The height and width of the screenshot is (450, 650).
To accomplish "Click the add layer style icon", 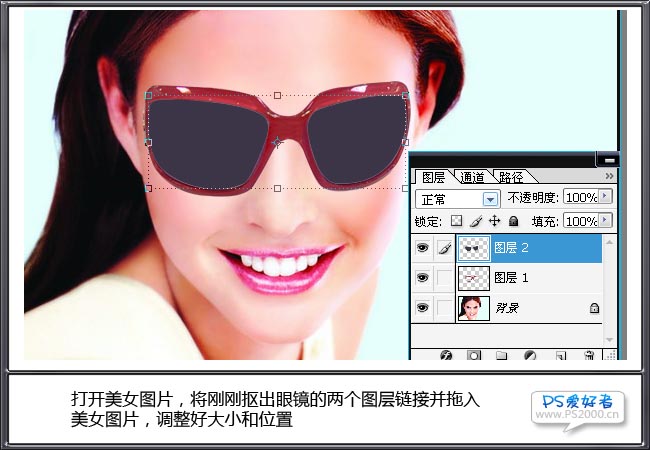I will click(x=447, y=354).
